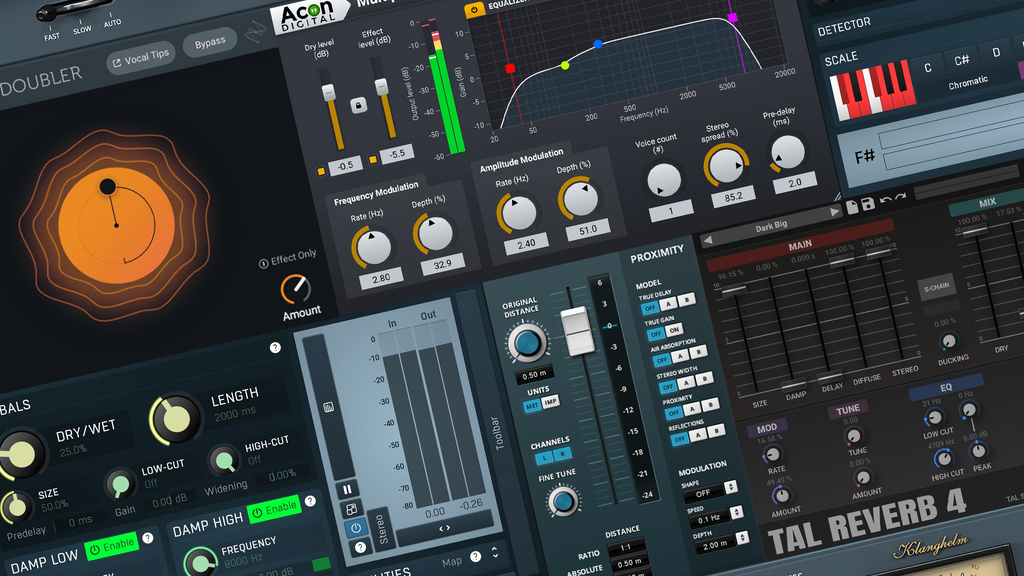Enable the Damp High section
The image size is (1024, 576).
coord(273,508)
